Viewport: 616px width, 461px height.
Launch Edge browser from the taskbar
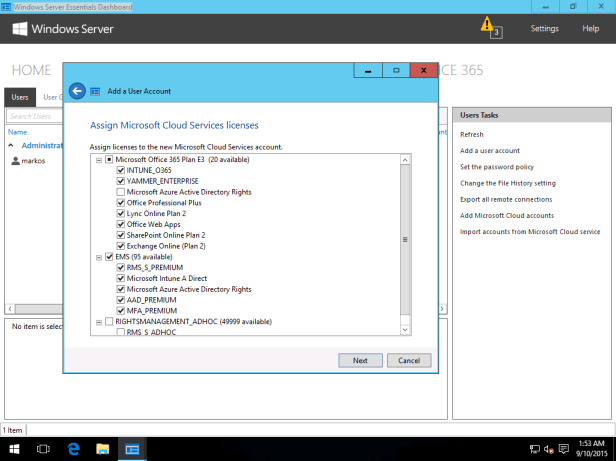[73, 449]
